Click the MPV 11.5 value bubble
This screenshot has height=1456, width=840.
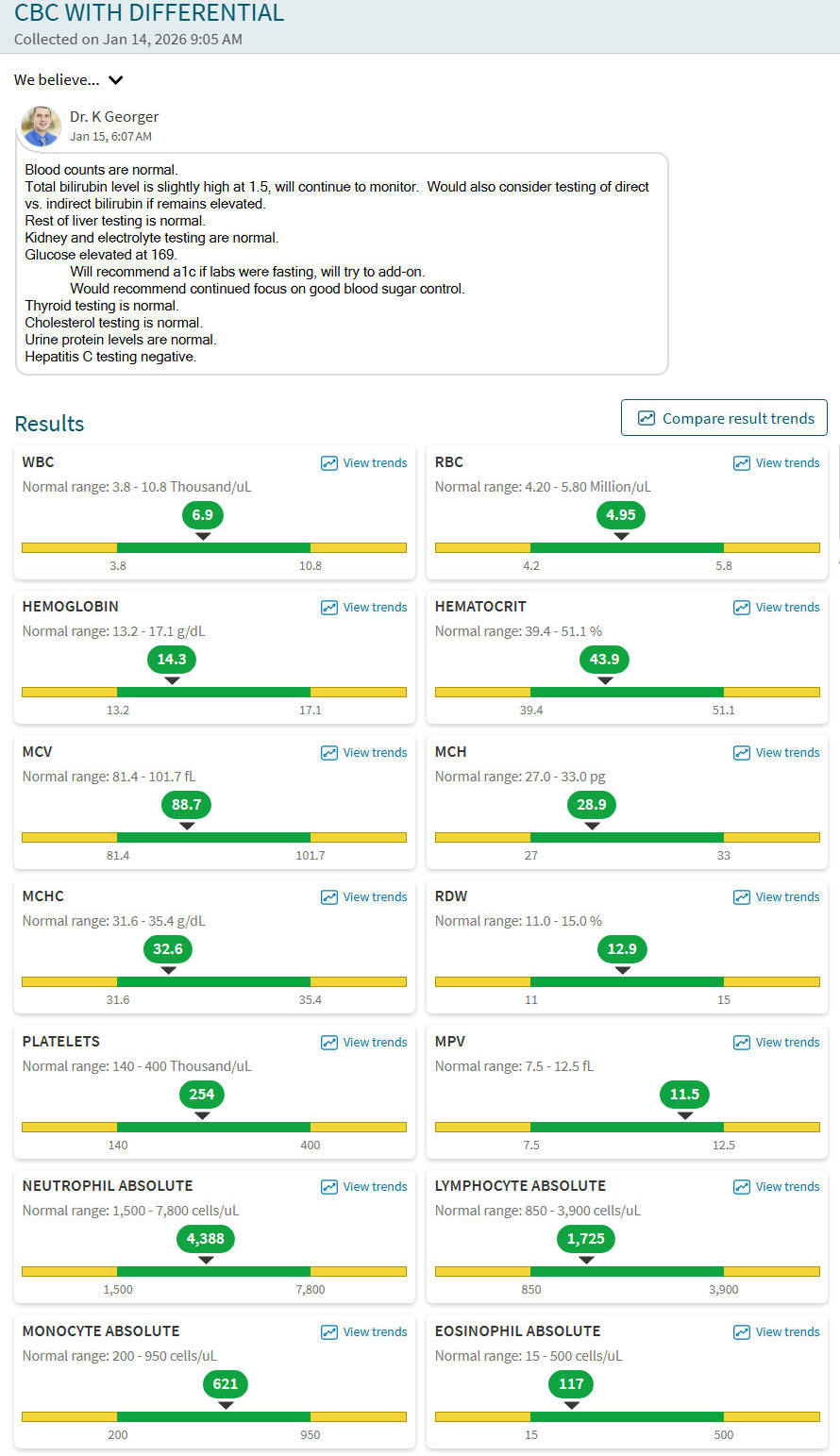tap(684, 1095)
